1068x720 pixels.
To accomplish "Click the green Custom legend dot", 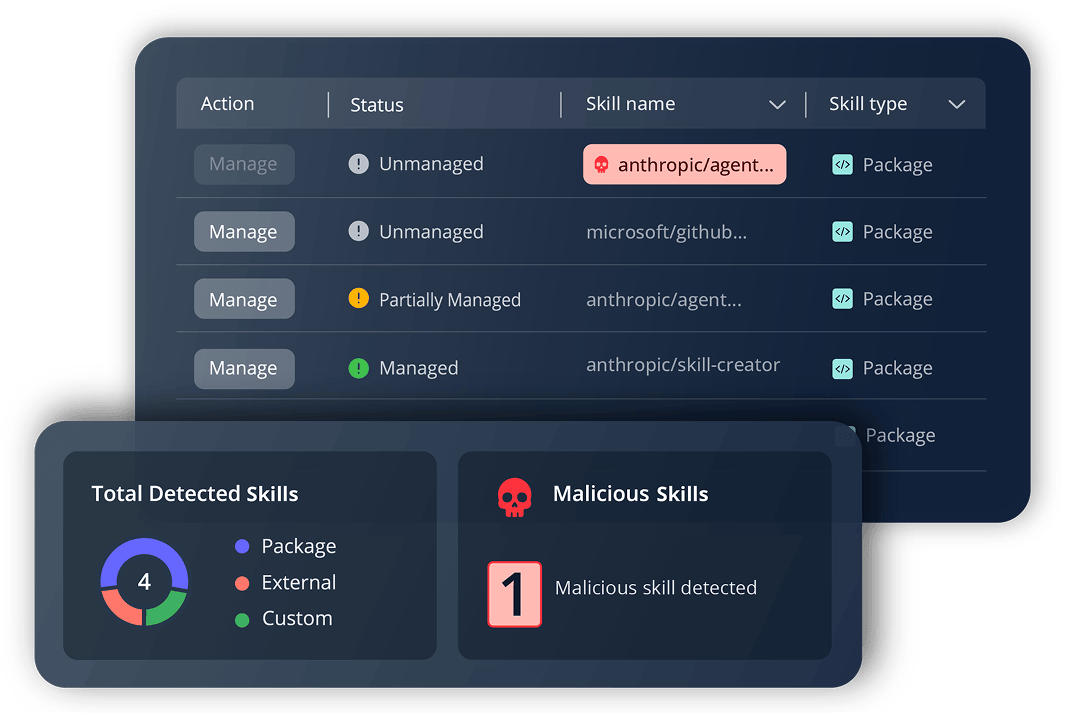I will pyautogui.click(x=242, y=620).
